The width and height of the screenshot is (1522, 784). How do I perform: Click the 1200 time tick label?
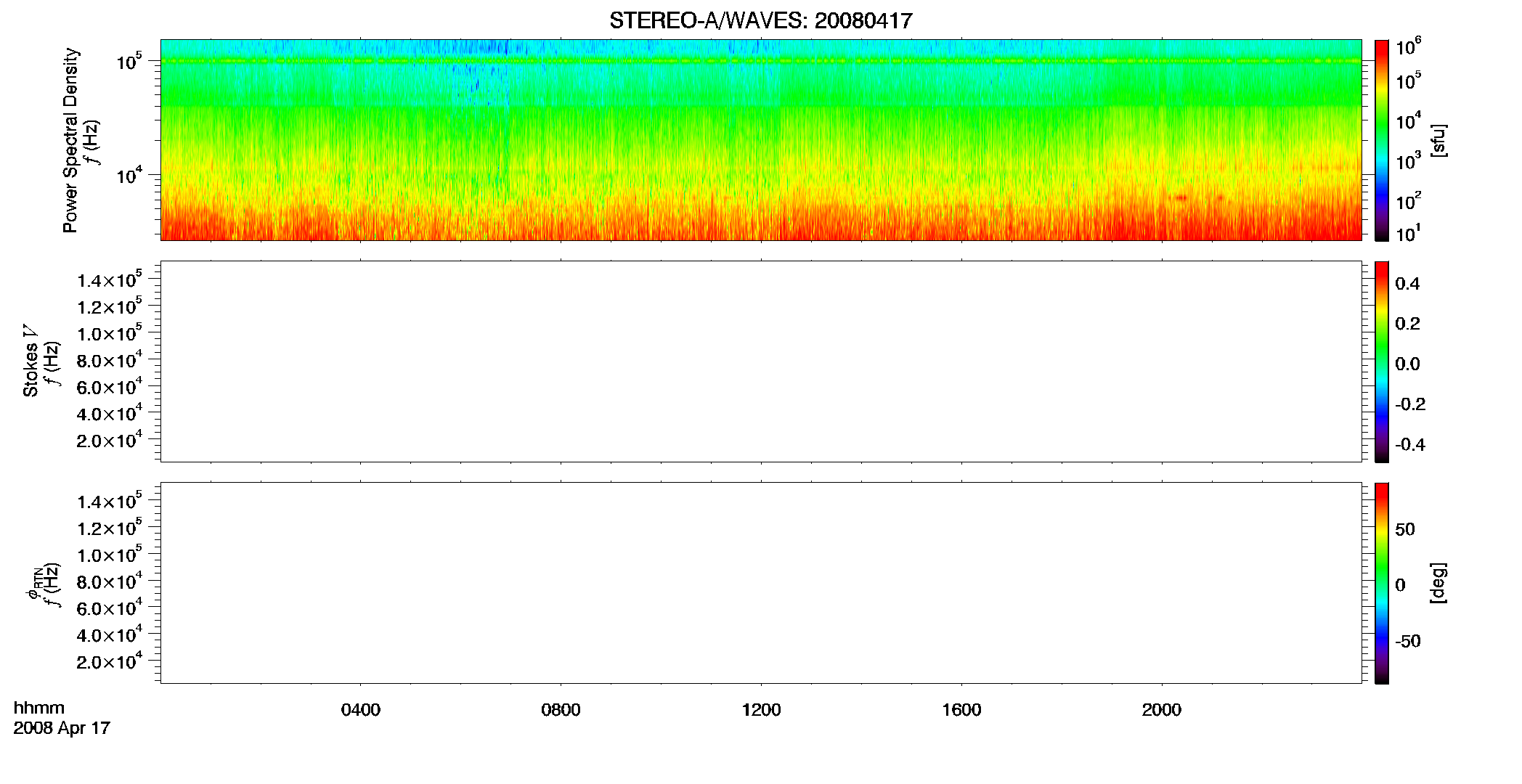pyautogui.click(x=761, y=710)
